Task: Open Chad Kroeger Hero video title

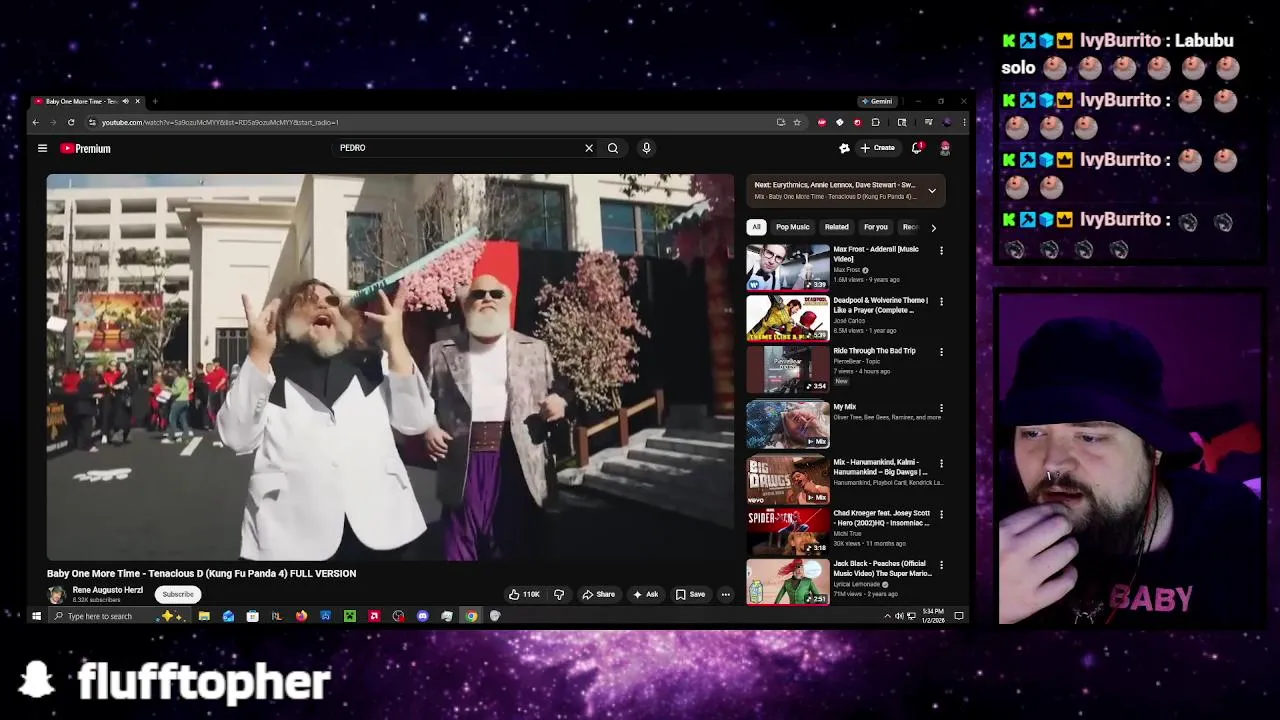Action: (882, 518)
